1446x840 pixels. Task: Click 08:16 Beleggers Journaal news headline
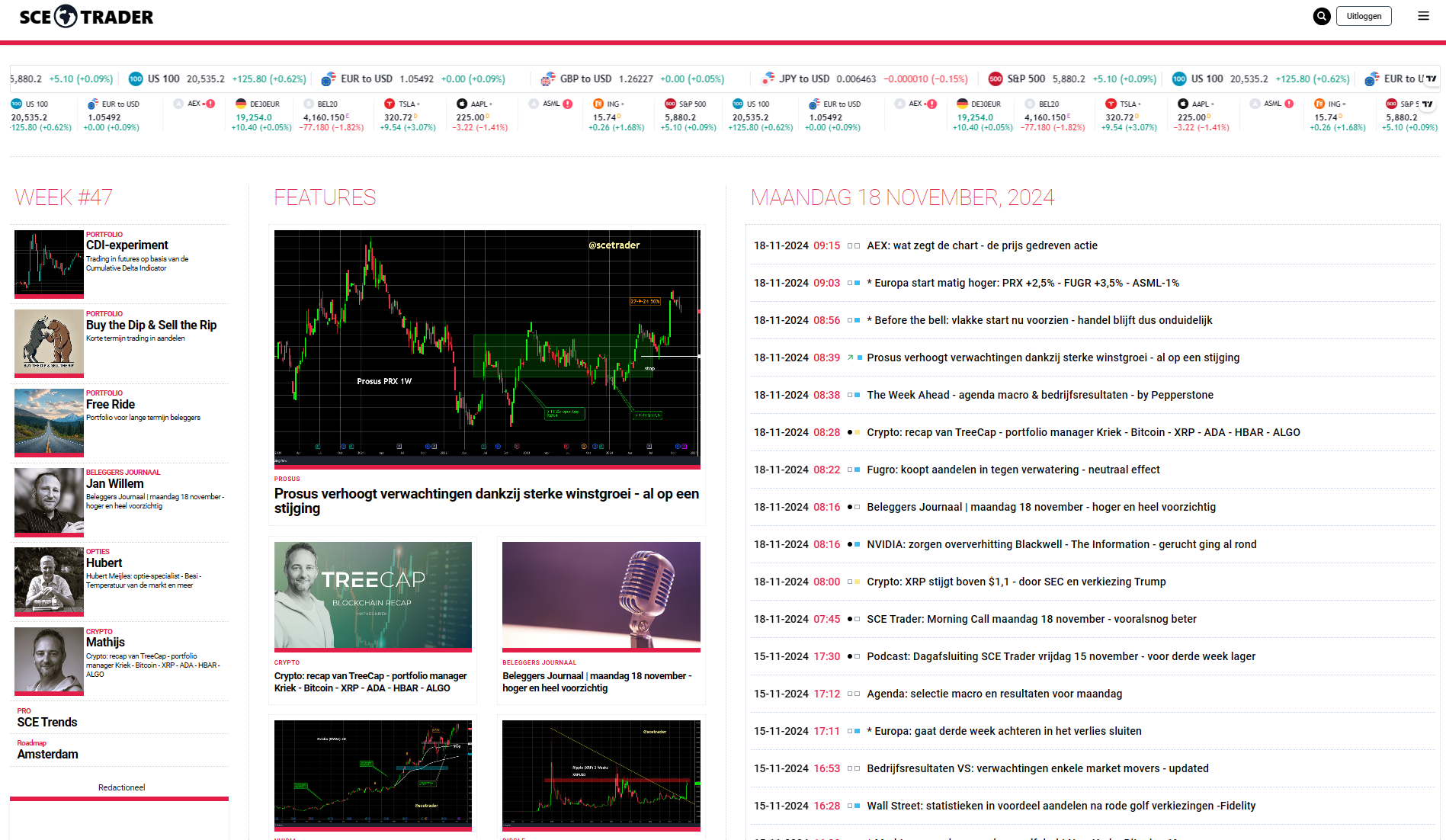tap(1041, 507)
